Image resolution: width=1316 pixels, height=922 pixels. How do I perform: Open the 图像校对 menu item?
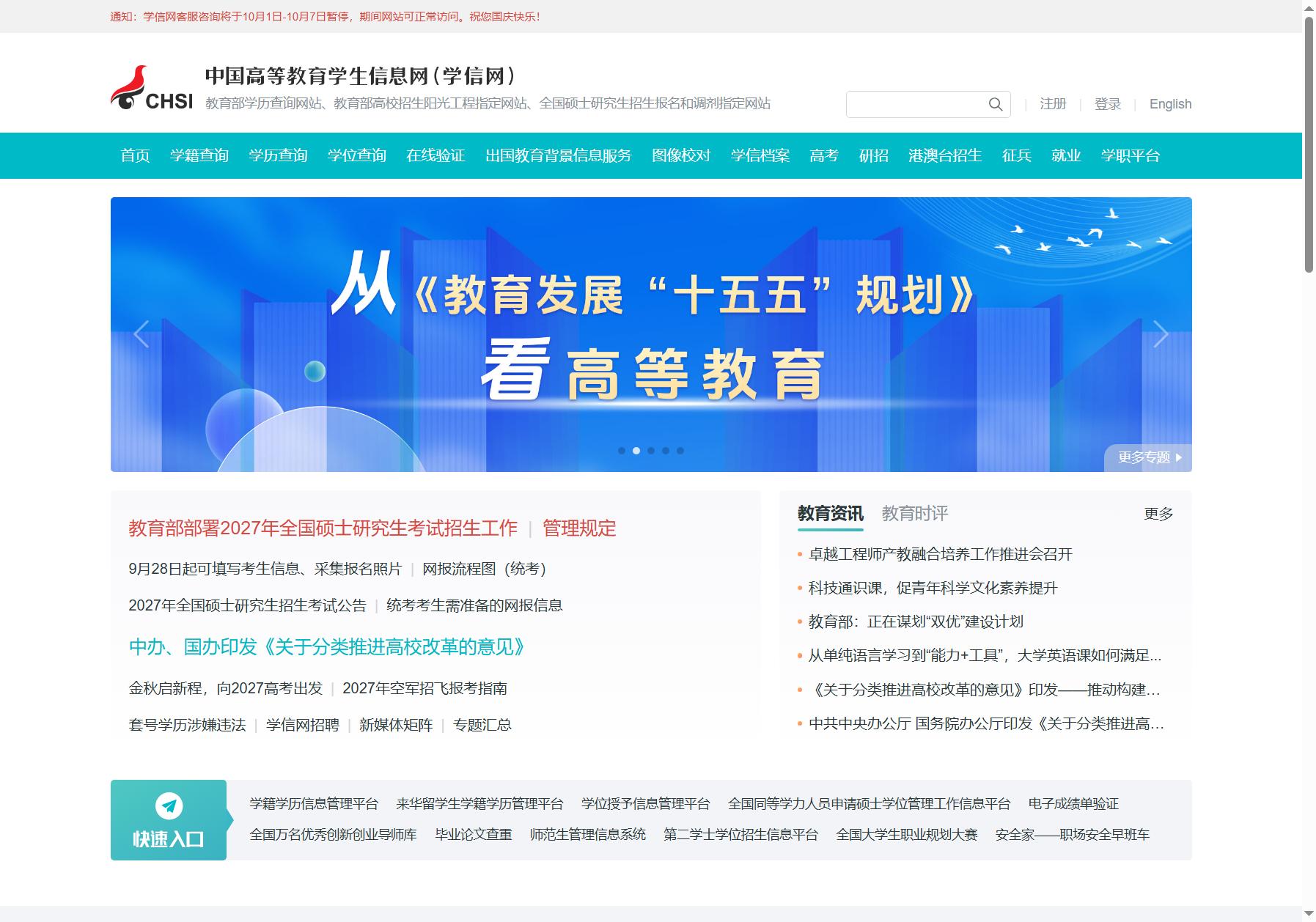tap(681, 155)
